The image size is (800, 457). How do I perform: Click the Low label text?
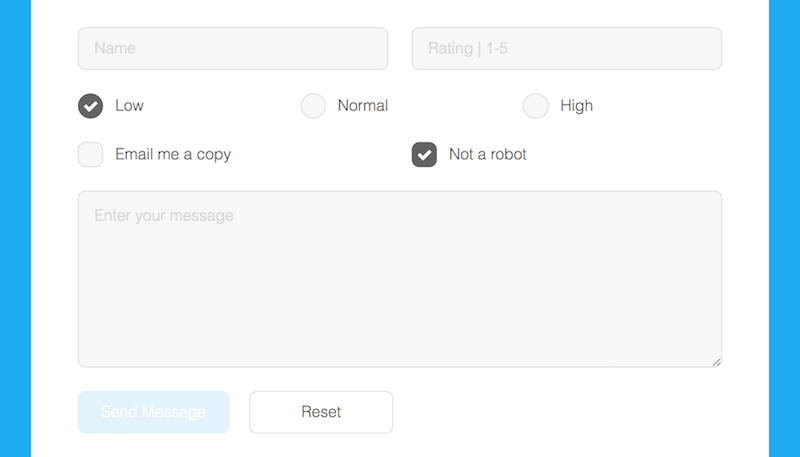click(129, 106)
